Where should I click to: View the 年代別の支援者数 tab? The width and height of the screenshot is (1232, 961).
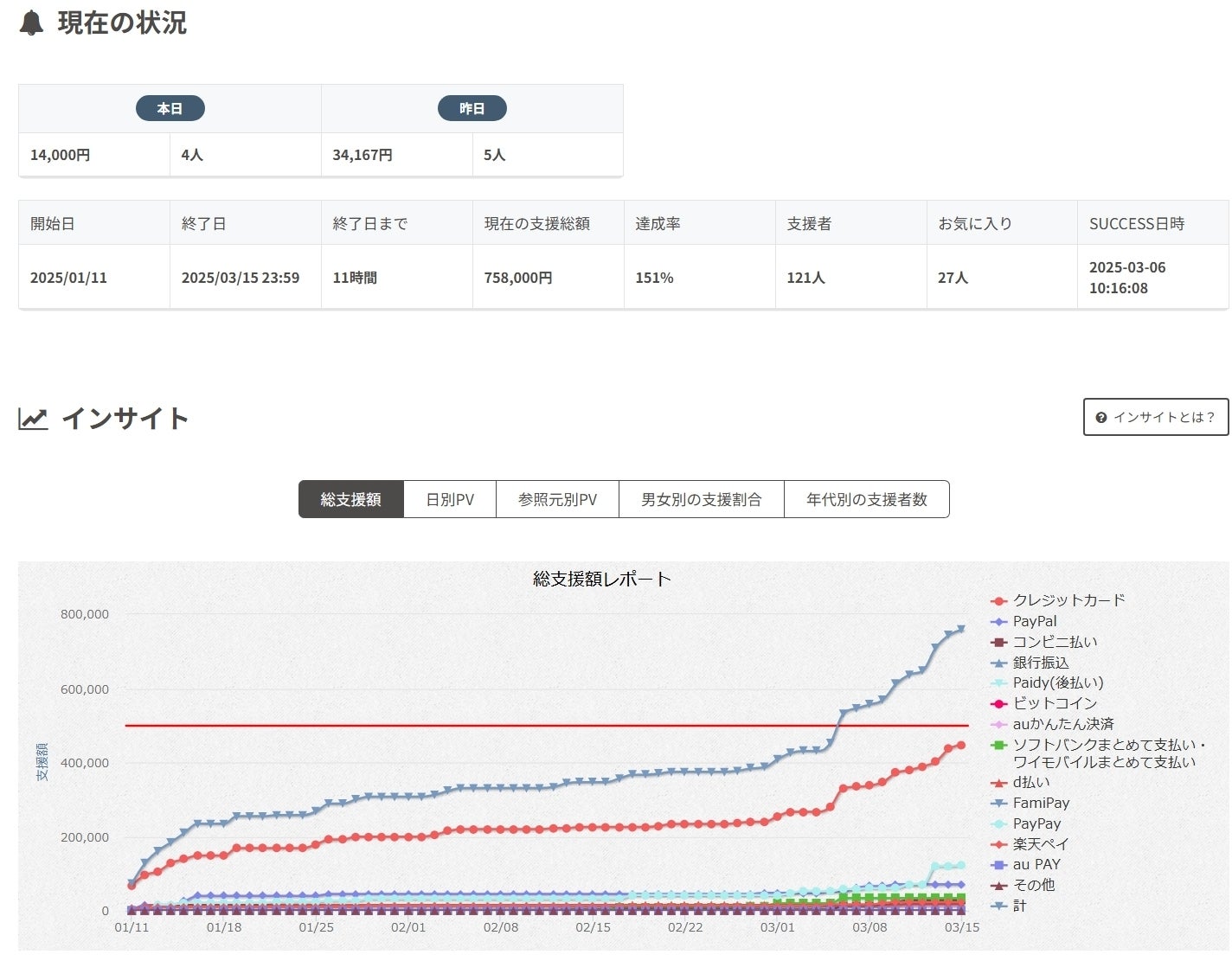pos(866,500)
